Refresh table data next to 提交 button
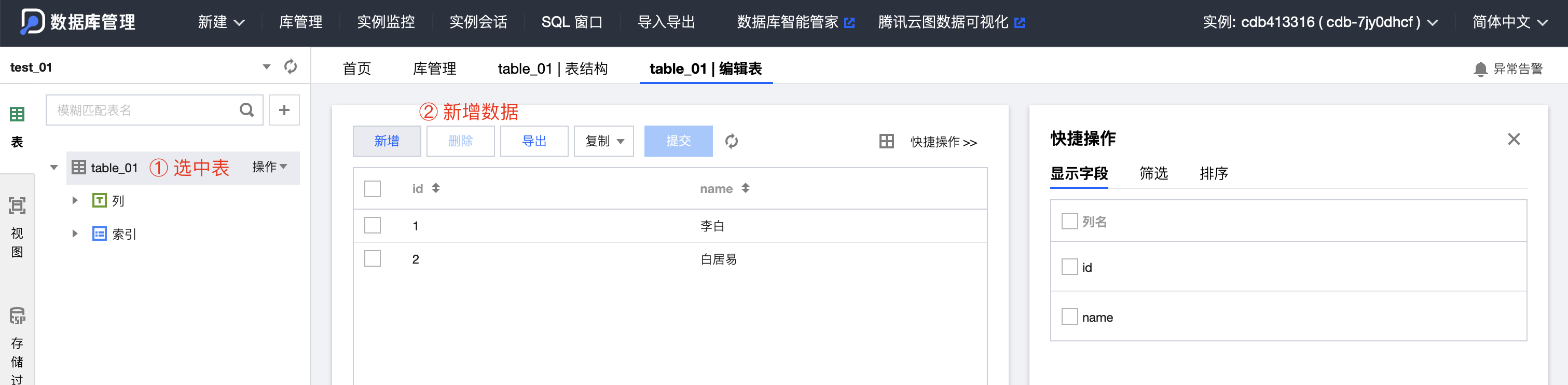The image size is (1568, 385). tap(732, 141)
